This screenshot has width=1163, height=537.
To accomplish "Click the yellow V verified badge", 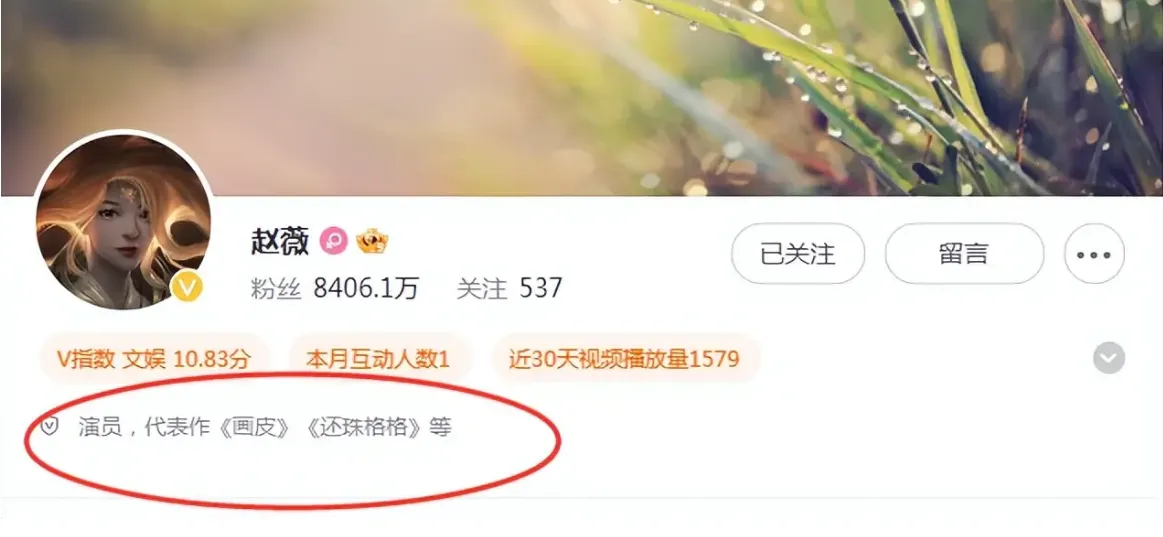I will pos(187,287).
